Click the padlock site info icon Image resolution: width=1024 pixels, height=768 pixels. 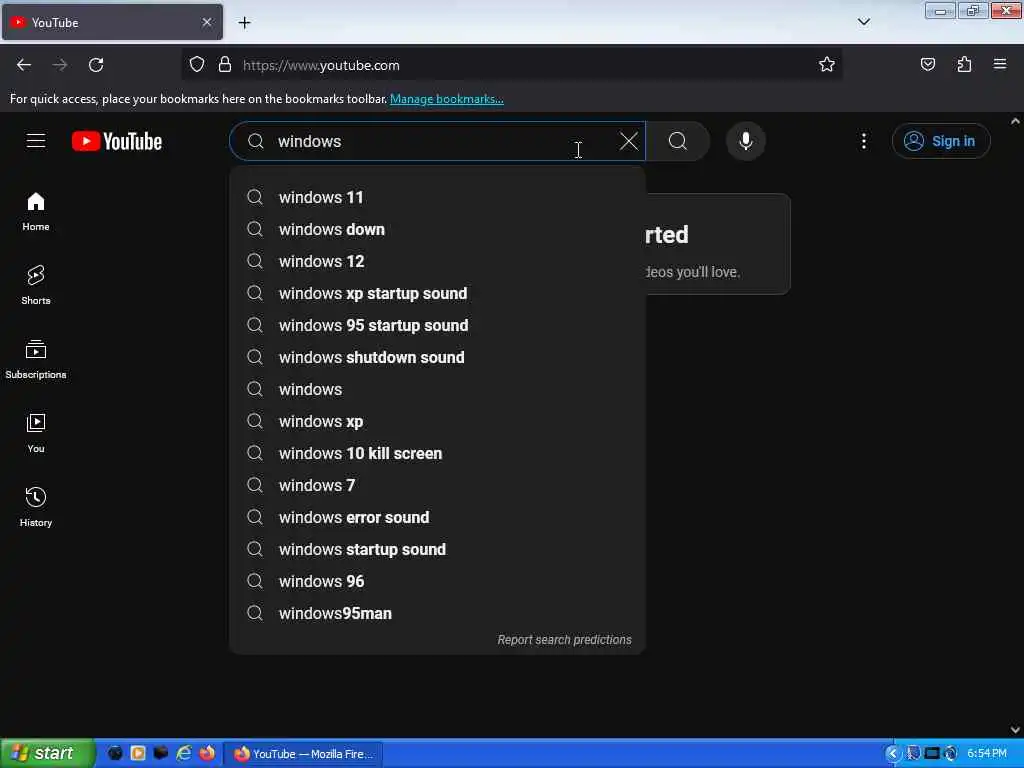[225, 65]
